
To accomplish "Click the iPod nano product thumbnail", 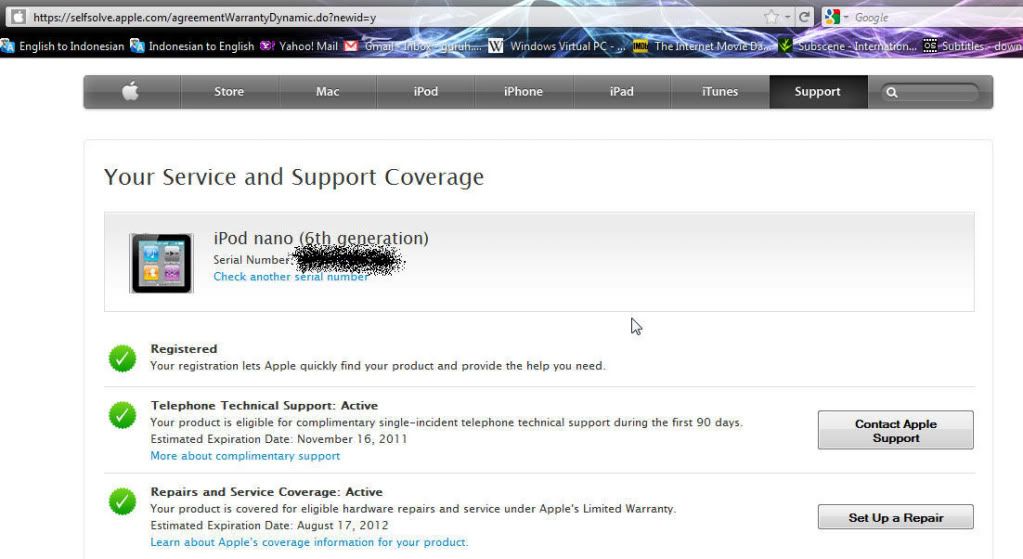I will coord(161,264).
